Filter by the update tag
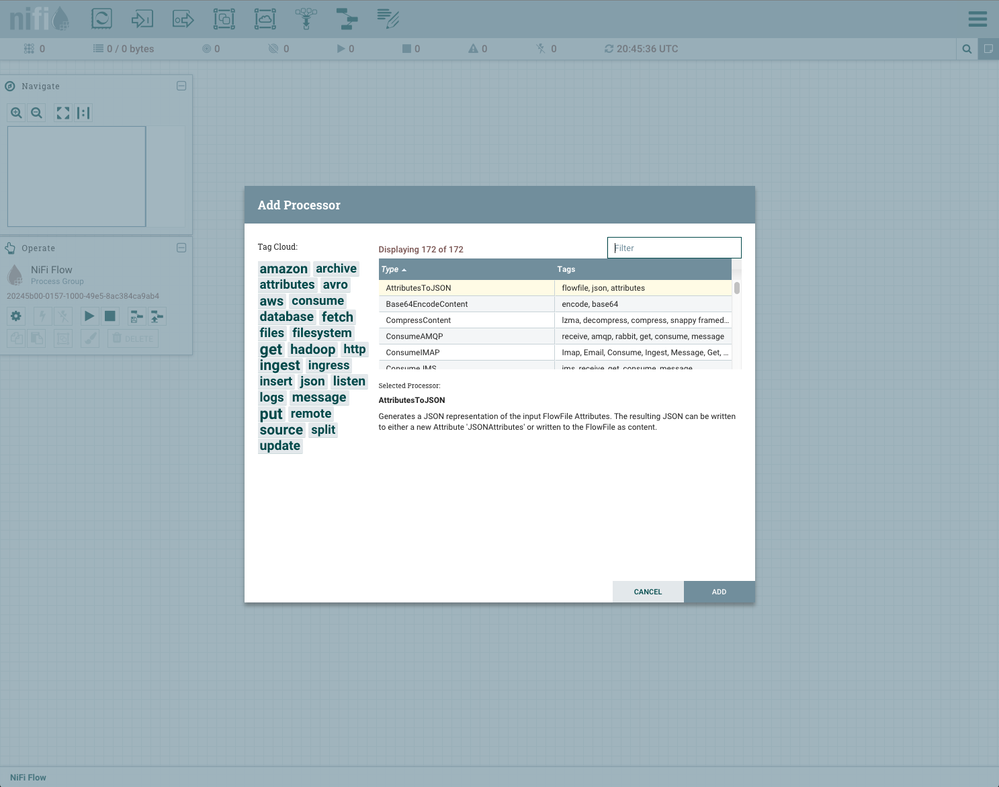999x787 pixels. pyautogui.click(x=280, y=445)
